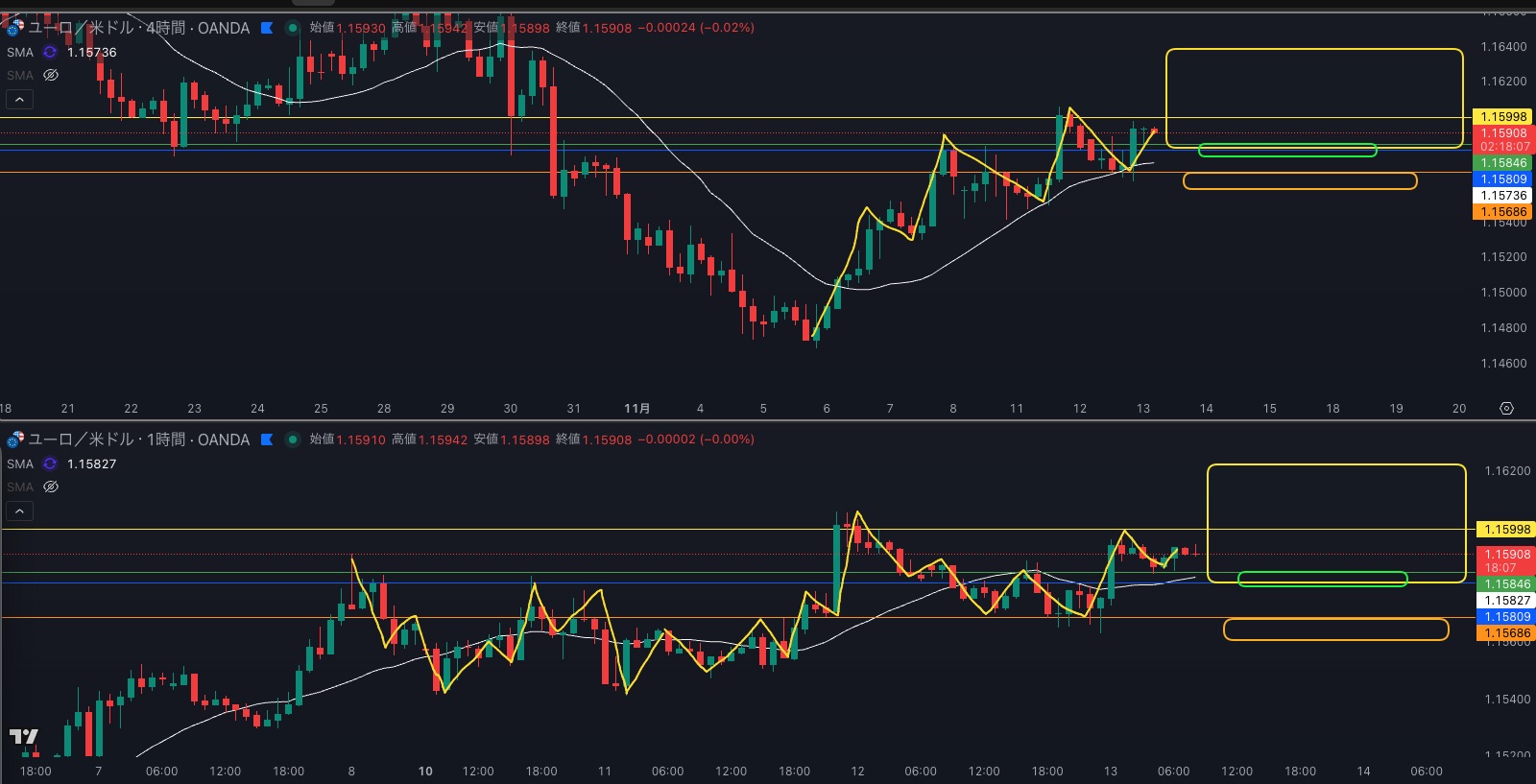
Task: Collapse indicator legend on 4-hour chart
Action: click(x=19, y=99)
